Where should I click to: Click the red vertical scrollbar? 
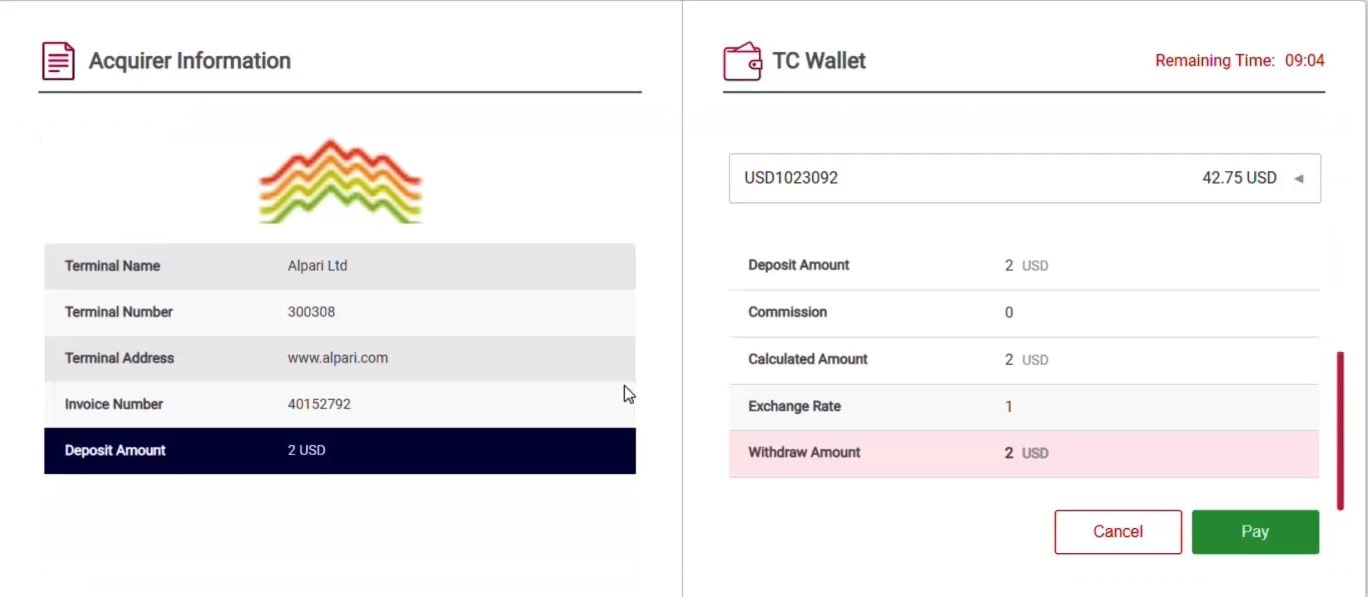[x=1340, y=430]
